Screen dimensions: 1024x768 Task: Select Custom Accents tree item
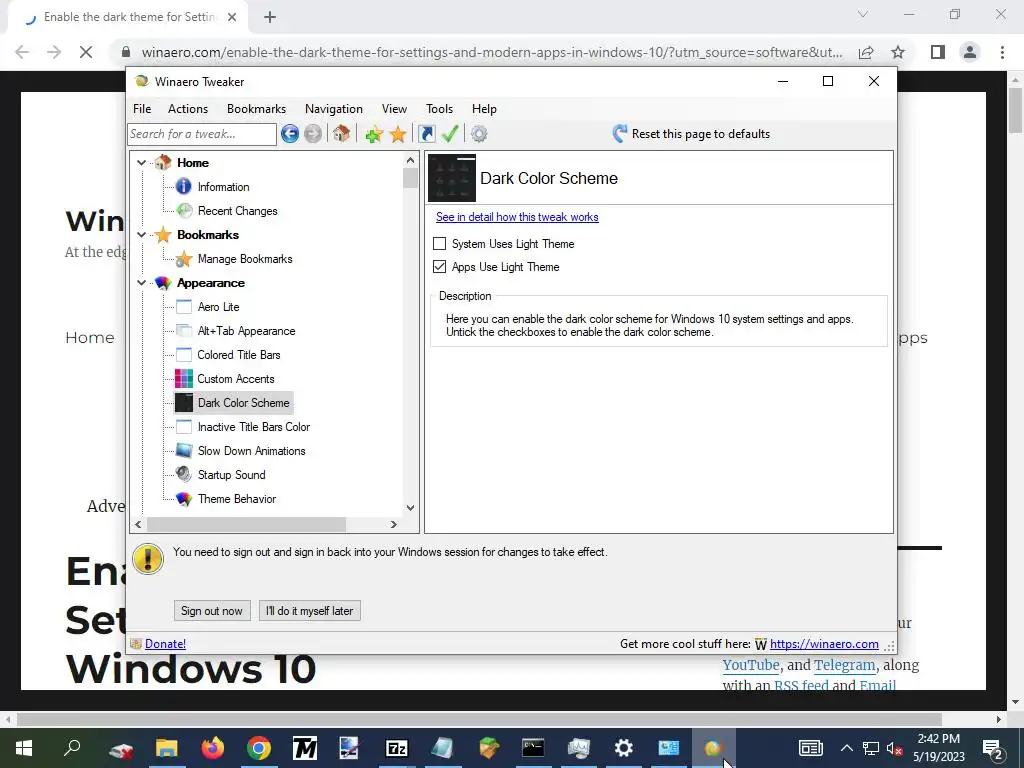(236, 379)
